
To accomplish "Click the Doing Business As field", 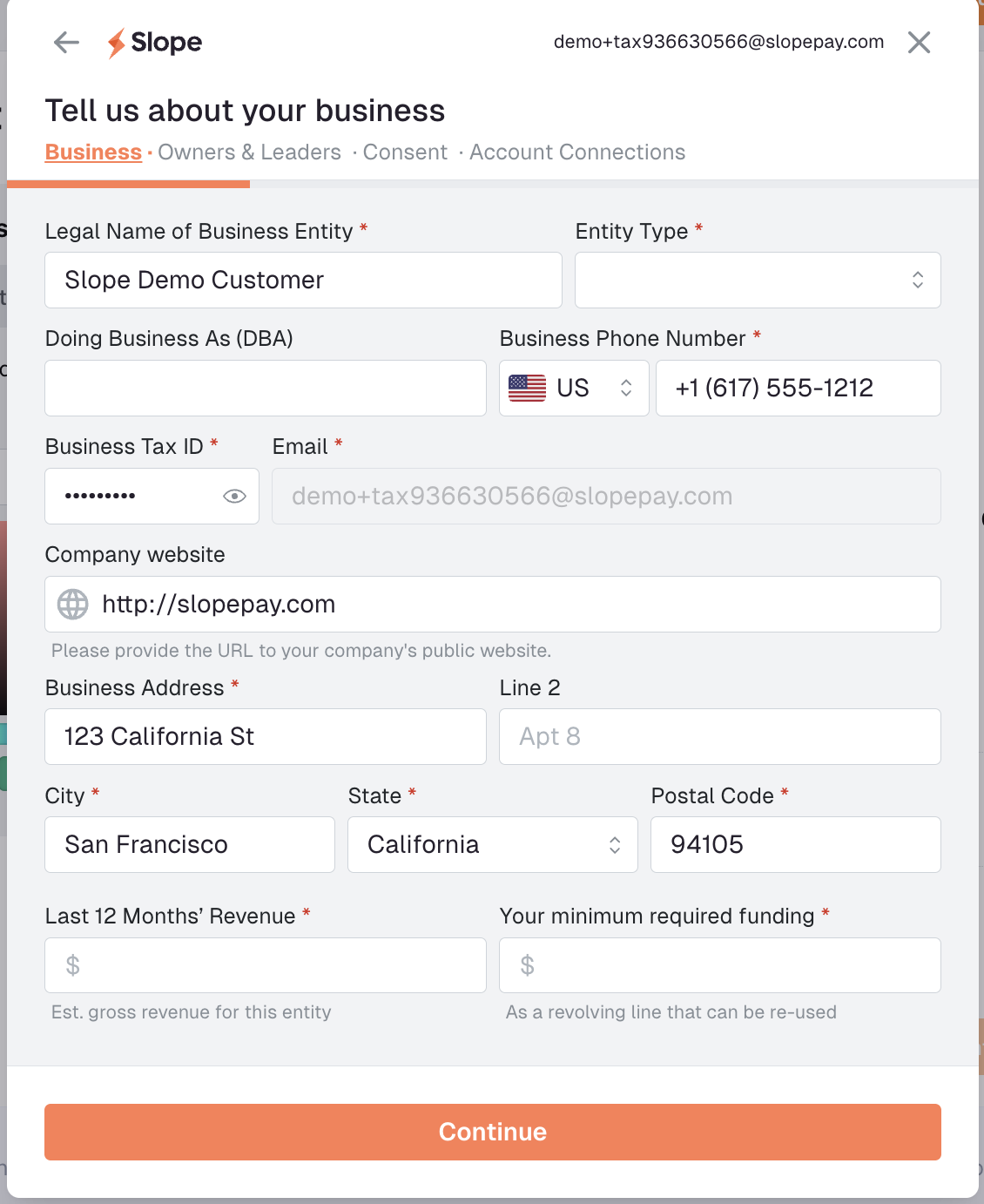I will (266, 388).
